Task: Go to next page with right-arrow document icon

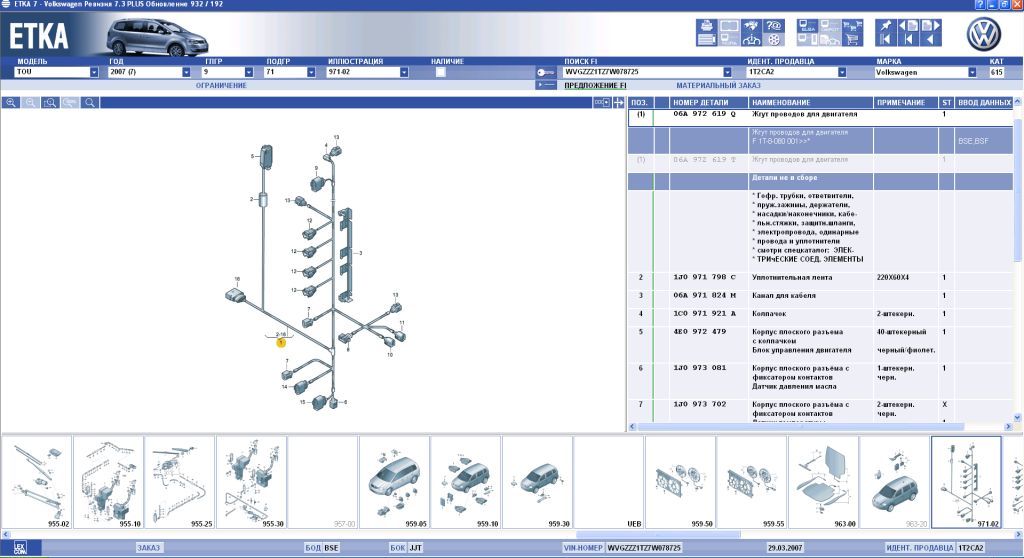Action: click(x=931, y=25)
